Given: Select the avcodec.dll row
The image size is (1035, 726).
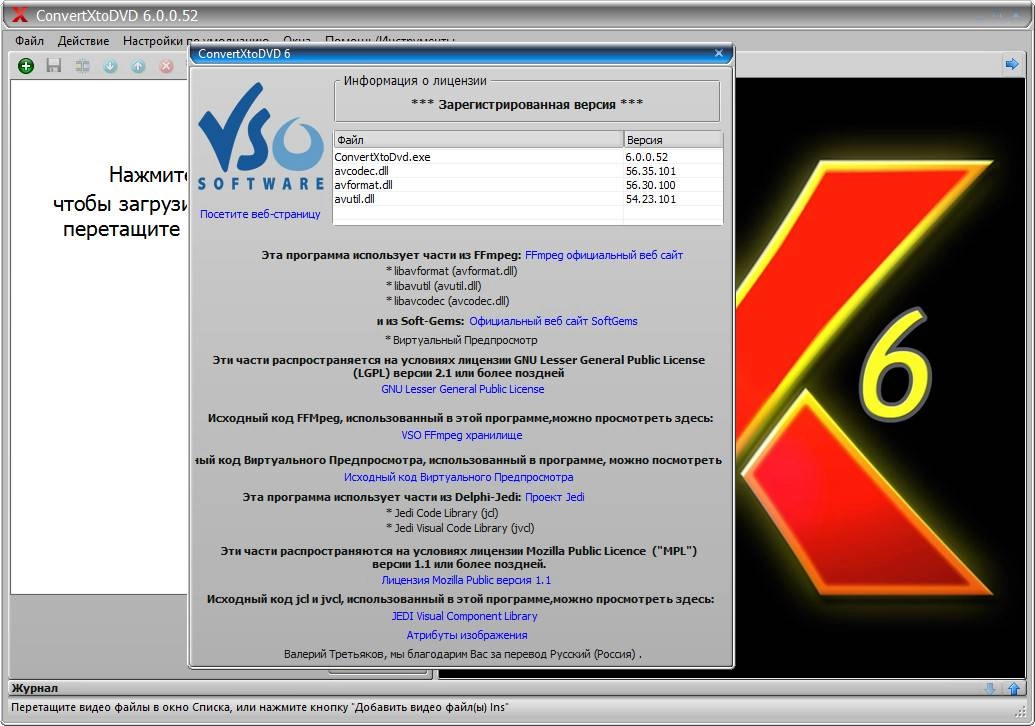Looking at the screenshot, I should pyautogui.click(x=528, y=171).
